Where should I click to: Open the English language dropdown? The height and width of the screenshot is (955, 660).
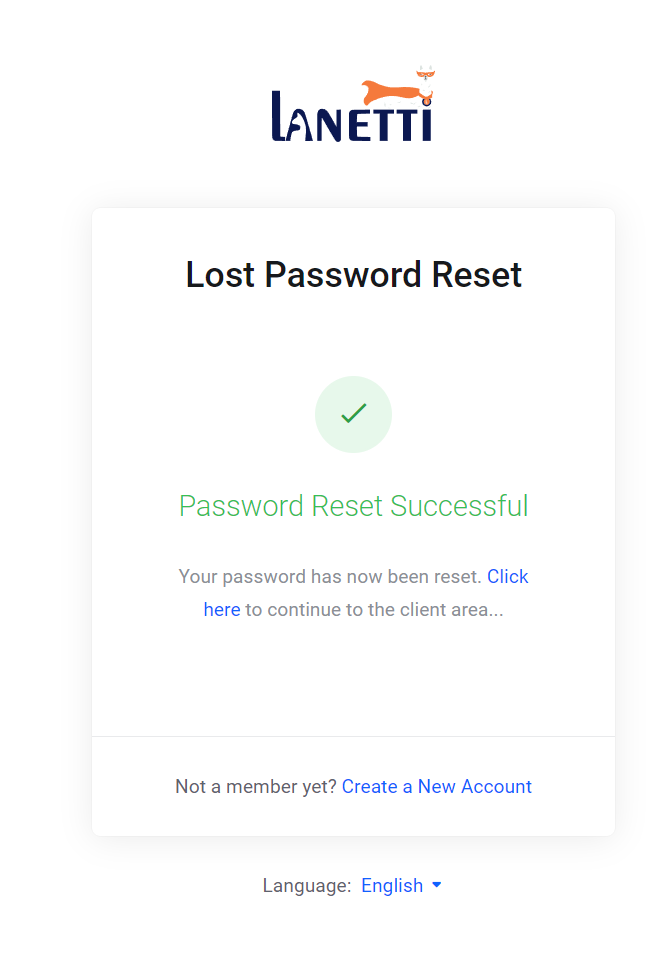[x=401, y=885]
